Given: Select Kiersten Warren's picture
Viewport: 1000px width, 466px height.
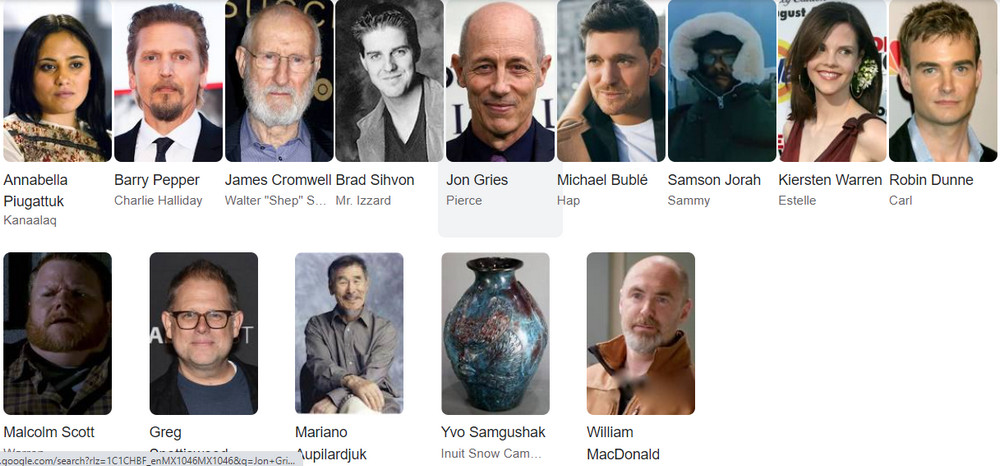Looking at the screenshot, I should click(x=832, y=80).
